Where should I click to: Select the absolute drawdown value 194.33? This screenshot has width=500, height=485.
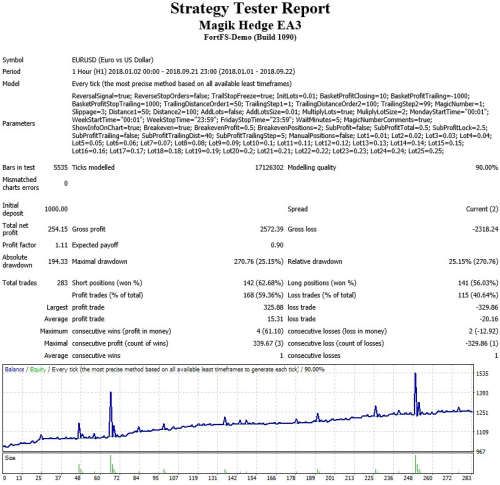(x=58, y=262)
